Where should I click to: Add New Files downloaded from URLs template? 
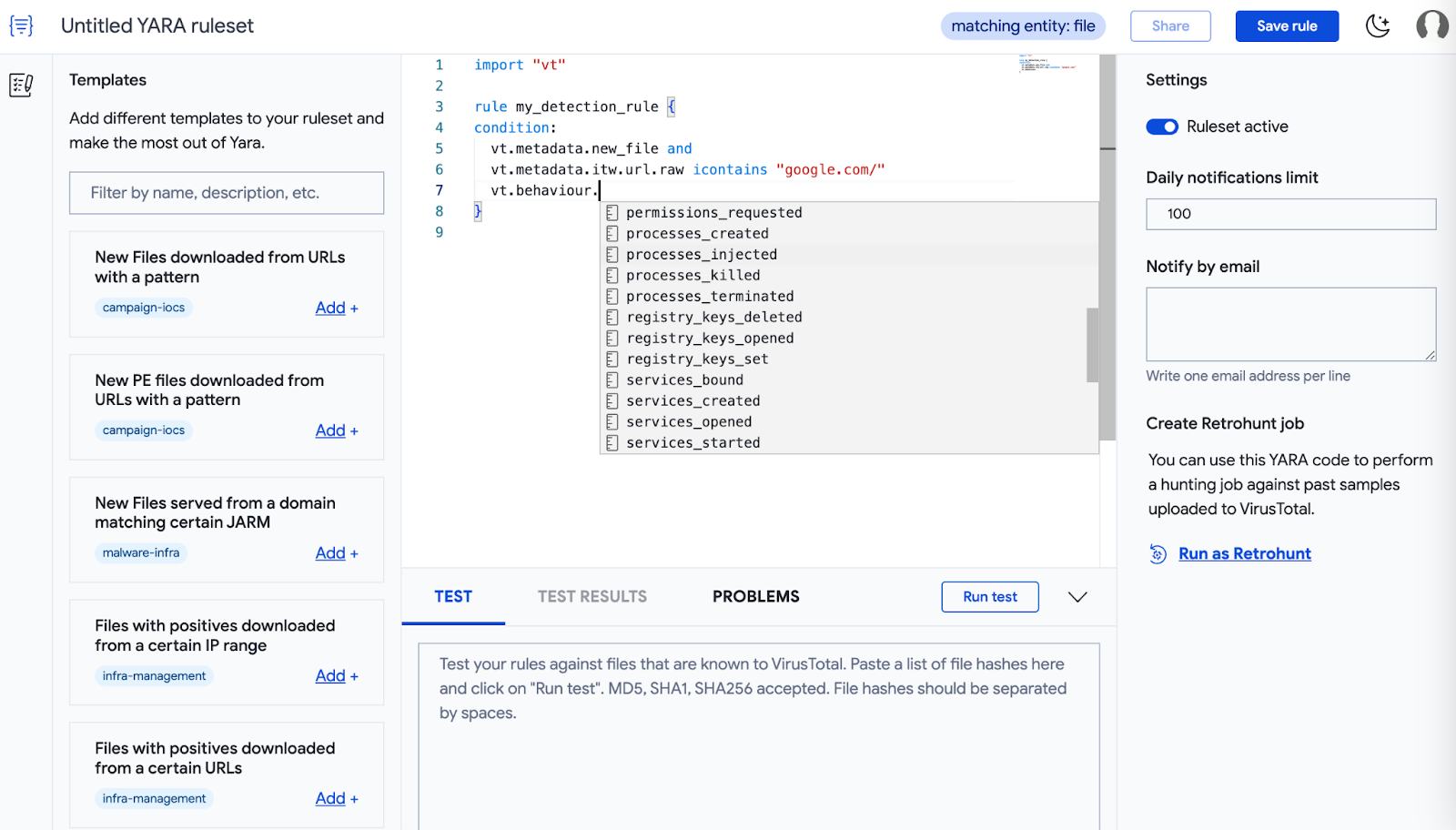point(336,308)
